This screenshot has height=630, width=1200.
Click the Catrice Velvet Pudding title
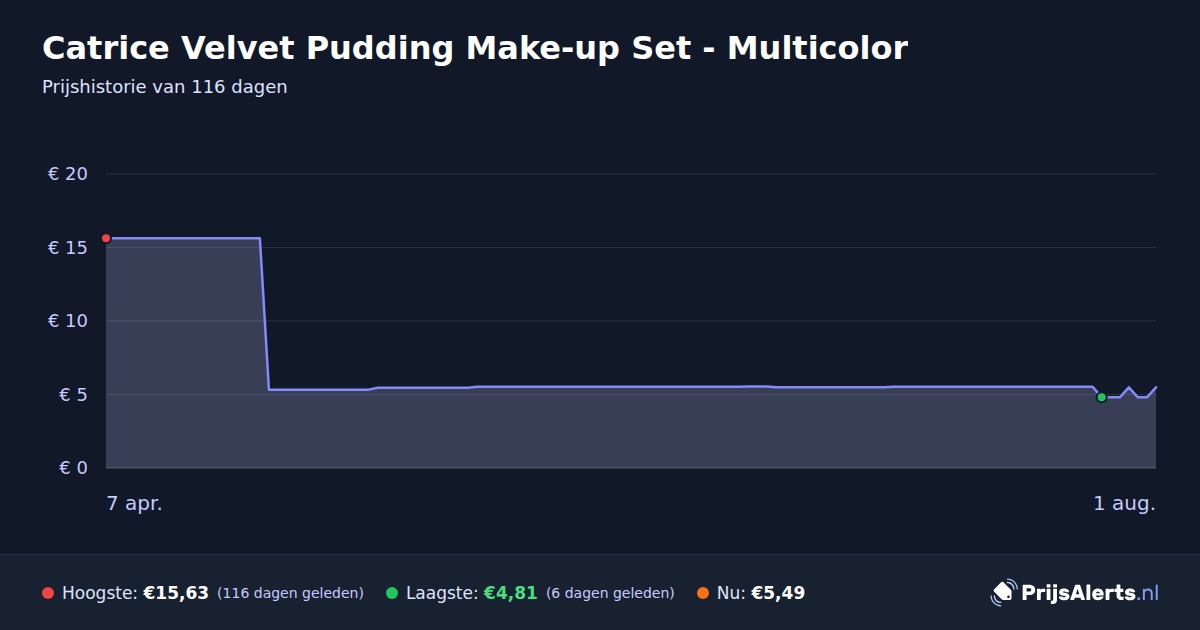(x=475, y=48)
